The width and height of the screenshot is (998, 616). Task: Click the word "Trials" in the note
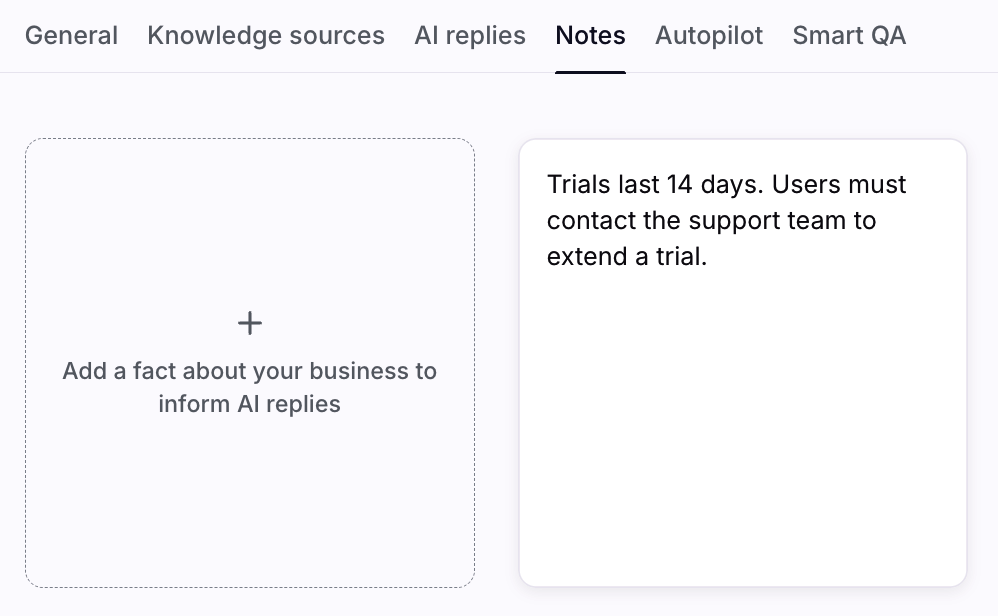578,185
